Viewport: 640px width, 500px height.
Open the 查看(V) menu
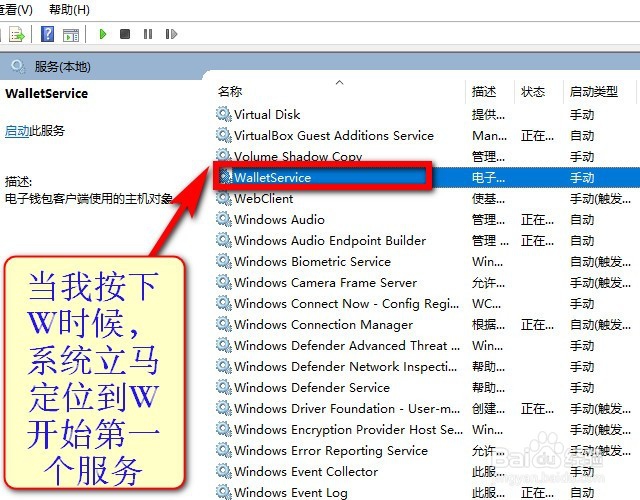pos(16,9)
